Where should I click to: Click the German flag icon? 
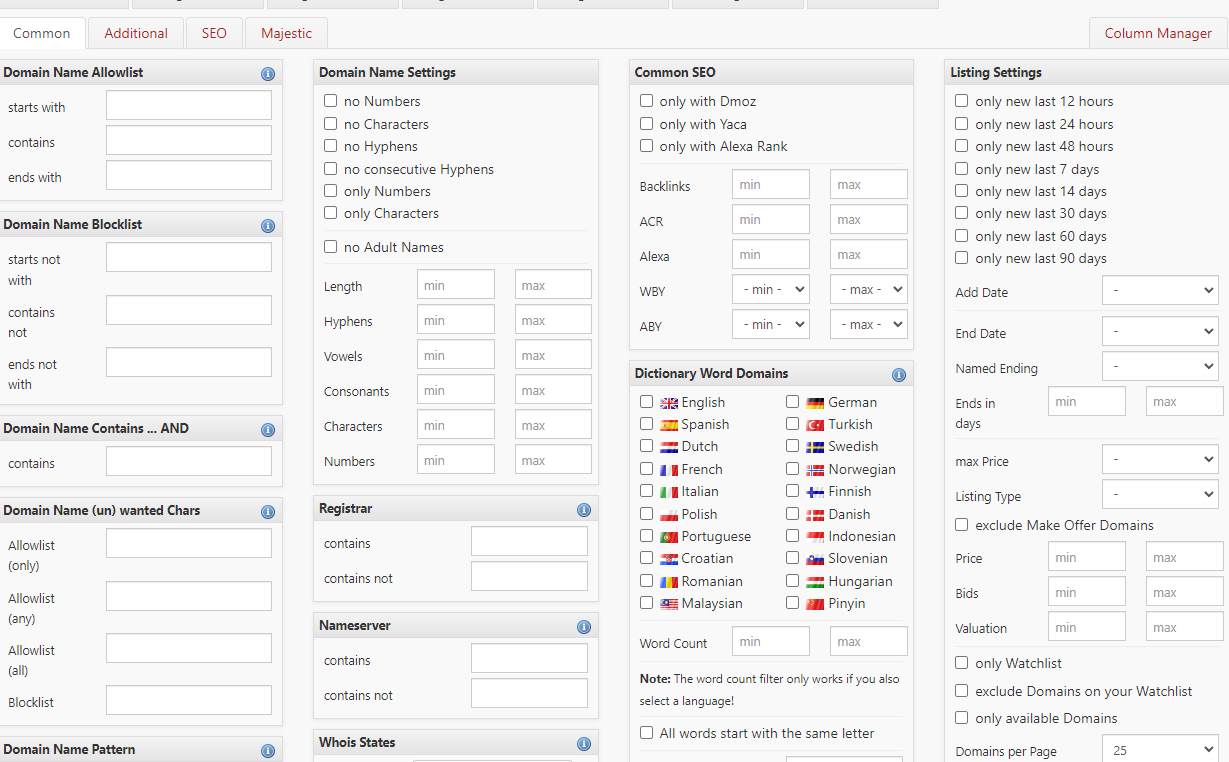[x=815, y=403]
